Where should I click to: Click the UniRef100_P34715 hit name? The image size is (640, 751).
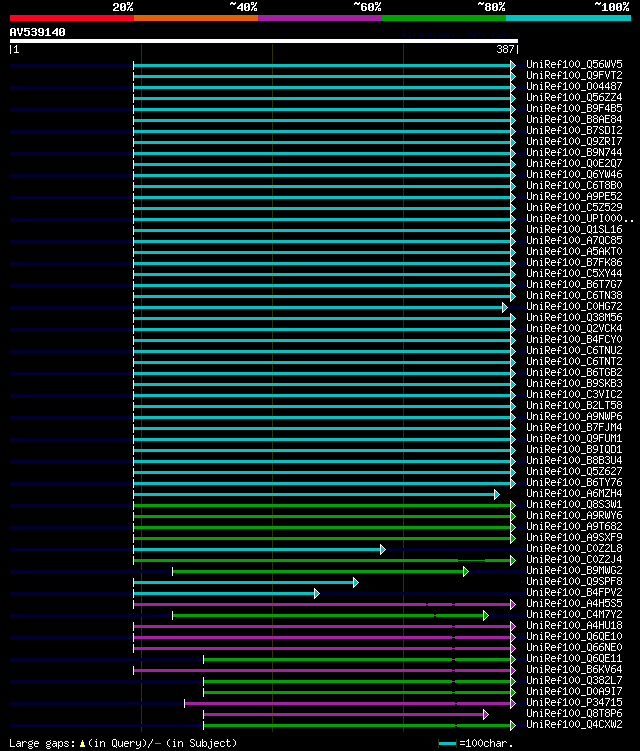tap(574, 703)
